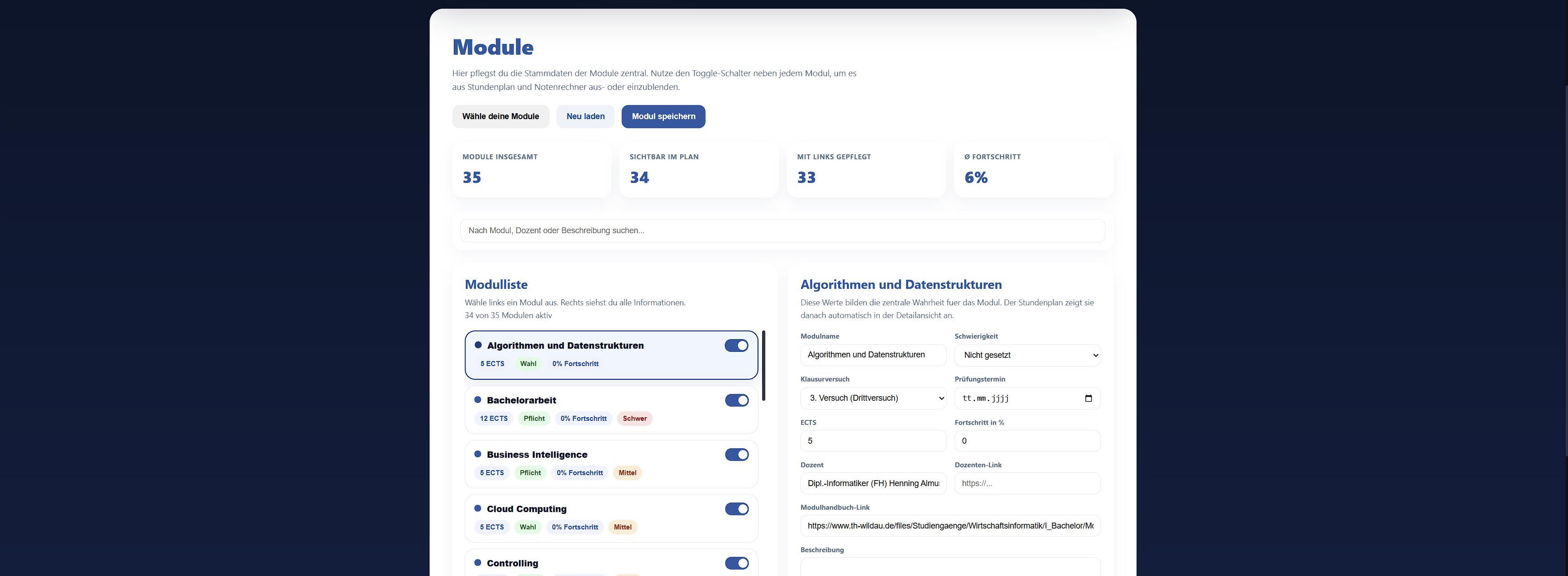This screenshot has width=1568, height=576.
Task: Save with the Modul speichern button
Action: pyautogui.click(x=664, y=116)
